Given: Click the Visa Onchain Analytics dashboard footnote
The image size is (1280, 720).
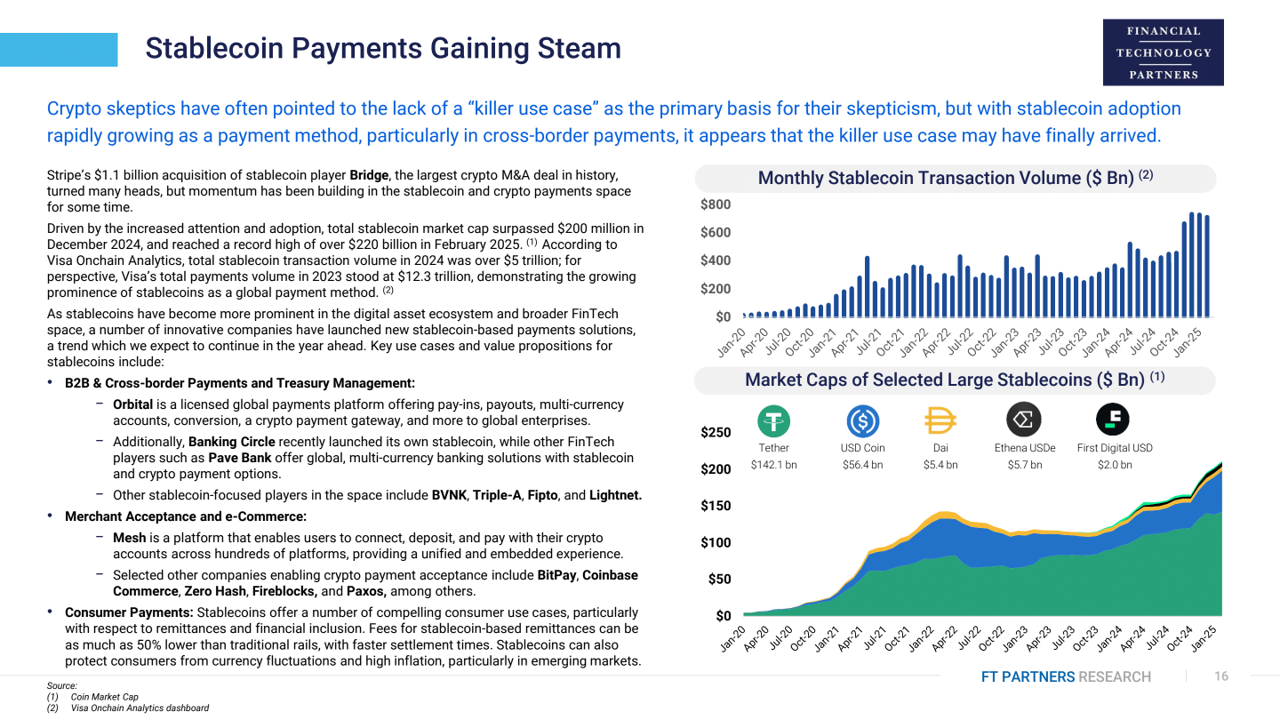Looking at the screenshot, I should click(x=140, y=708).
